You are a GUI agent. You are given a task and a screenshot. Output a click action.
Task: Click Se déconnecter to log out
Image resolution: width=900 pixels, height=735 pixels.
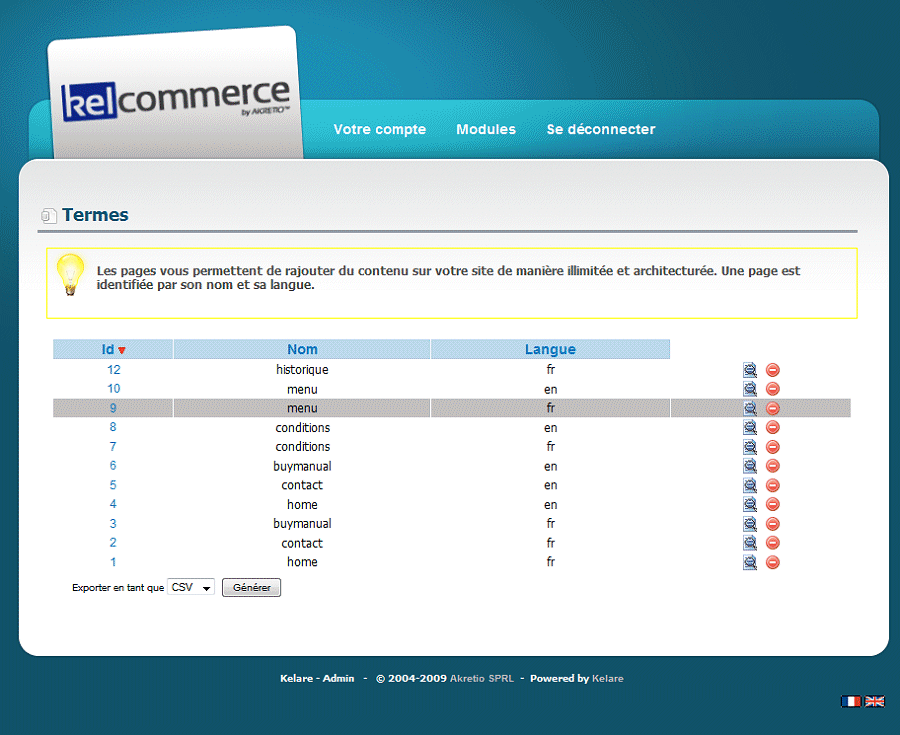tap(600, 129)
